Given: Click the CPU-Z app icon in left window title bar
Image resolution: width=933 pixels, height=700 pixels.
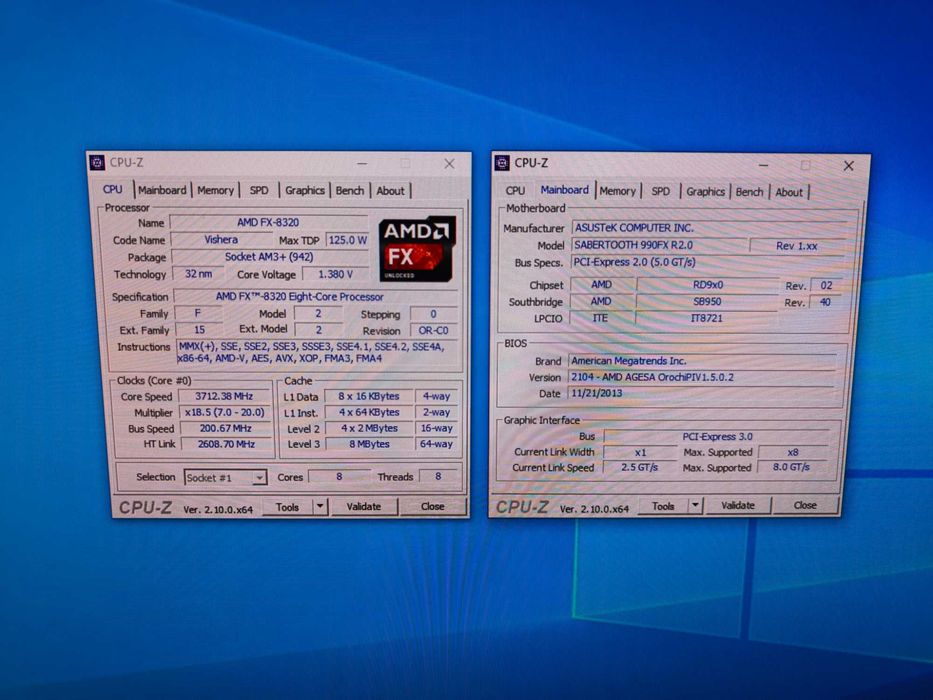Looking at the screenshot, I should pyautogui.click(x=97, y=162).
